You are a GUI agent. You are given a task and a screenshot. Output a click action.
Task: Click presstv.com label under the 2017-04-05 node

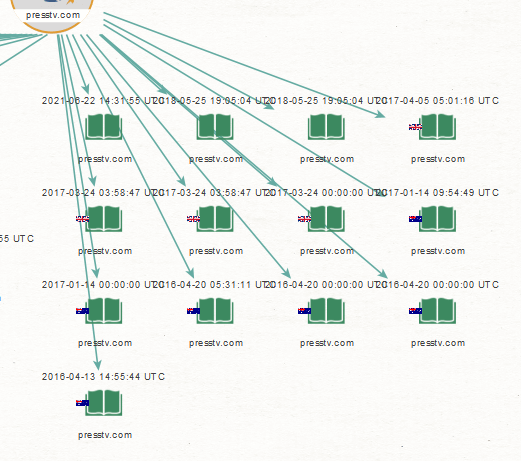438,159
